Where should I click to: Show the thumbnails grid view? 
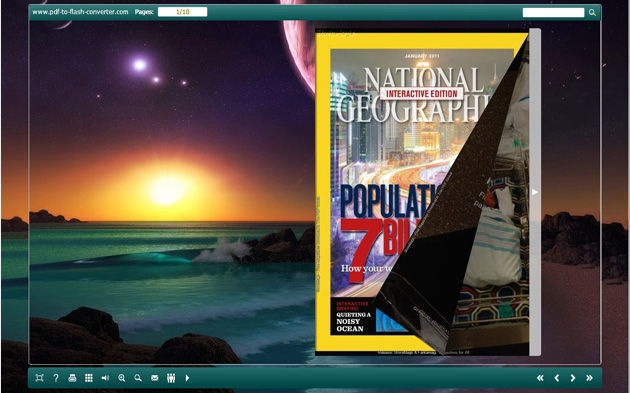89,378
